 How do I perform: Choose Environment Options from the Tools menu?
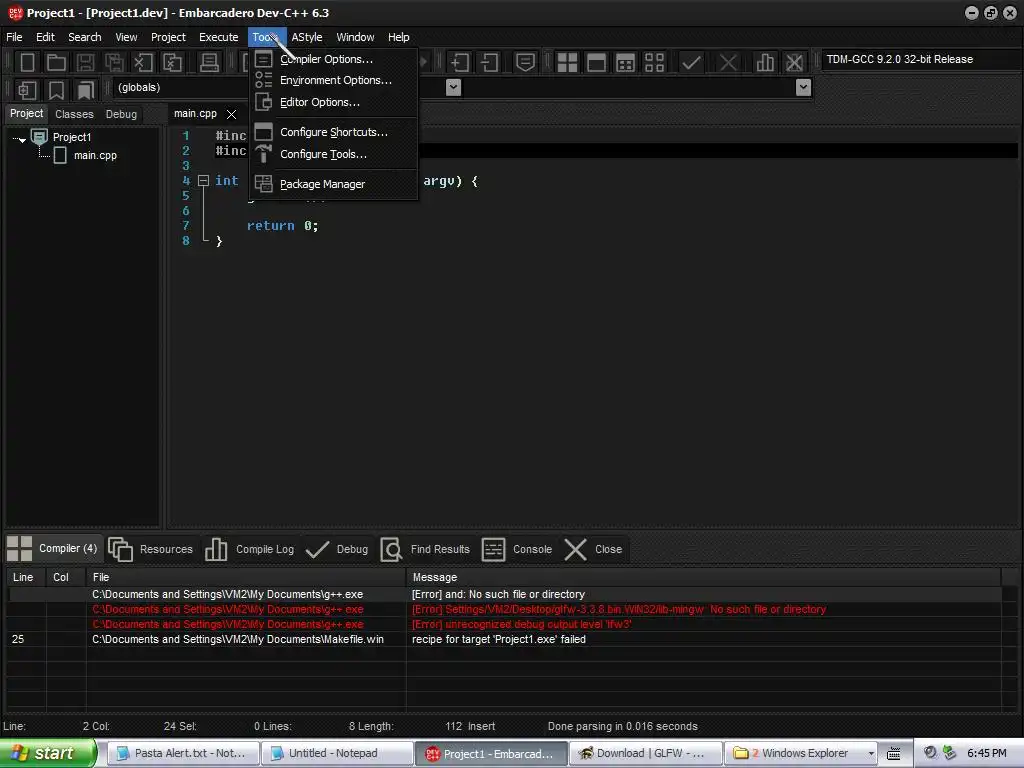point(335,80)
